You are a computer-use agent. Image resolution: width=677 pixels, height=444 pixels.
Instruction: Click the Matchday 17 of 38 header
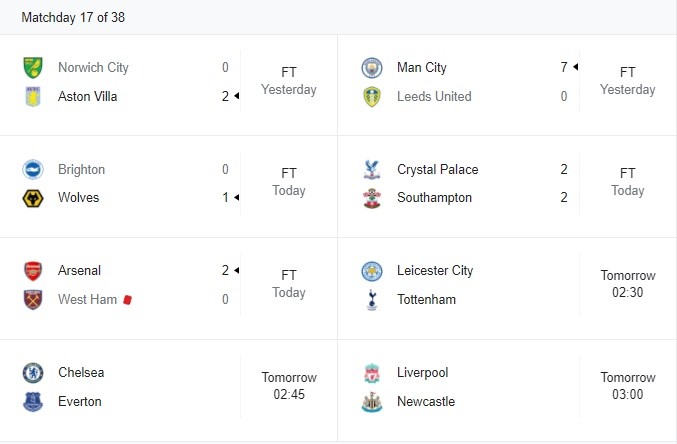point(73,17)
